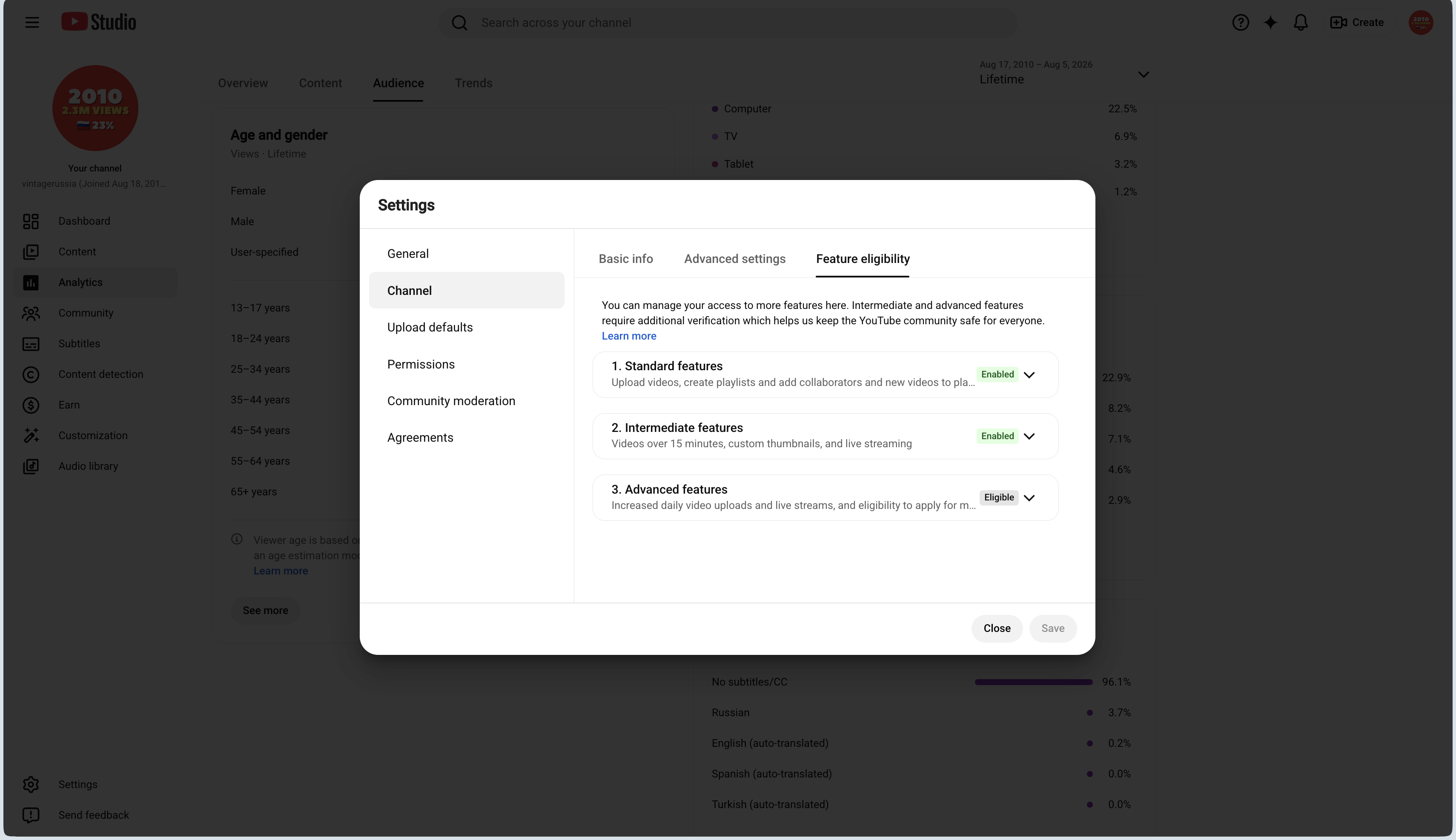This screenshot has height=840, width=1456.
Task: Click the TV device type row
Action: click(924, 136)
